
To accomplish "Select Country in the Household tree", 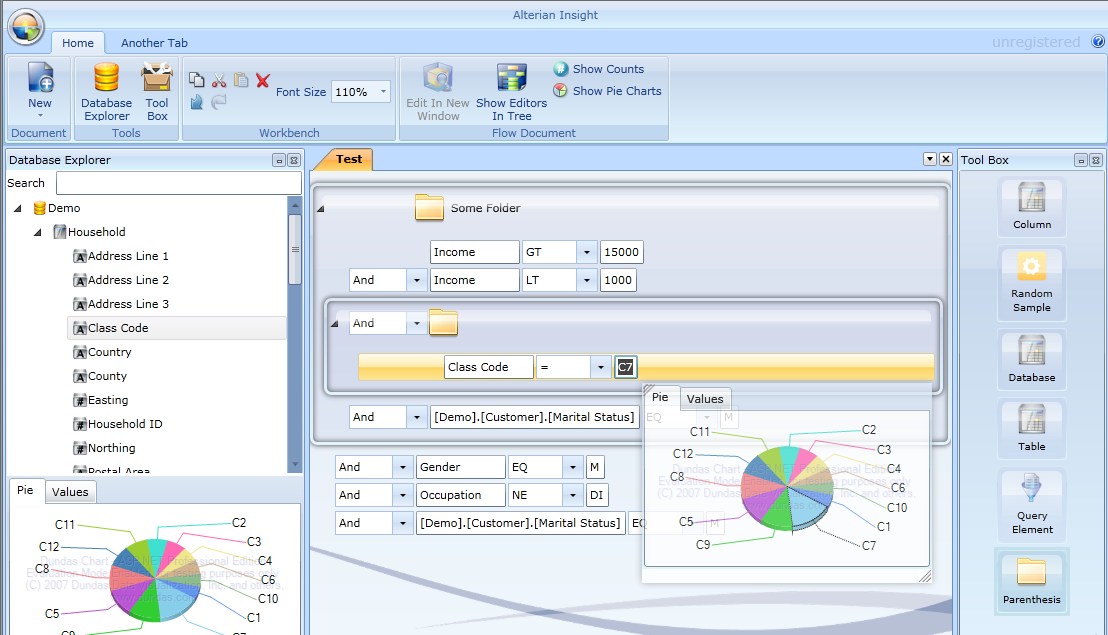I will [x=109, y=352].
